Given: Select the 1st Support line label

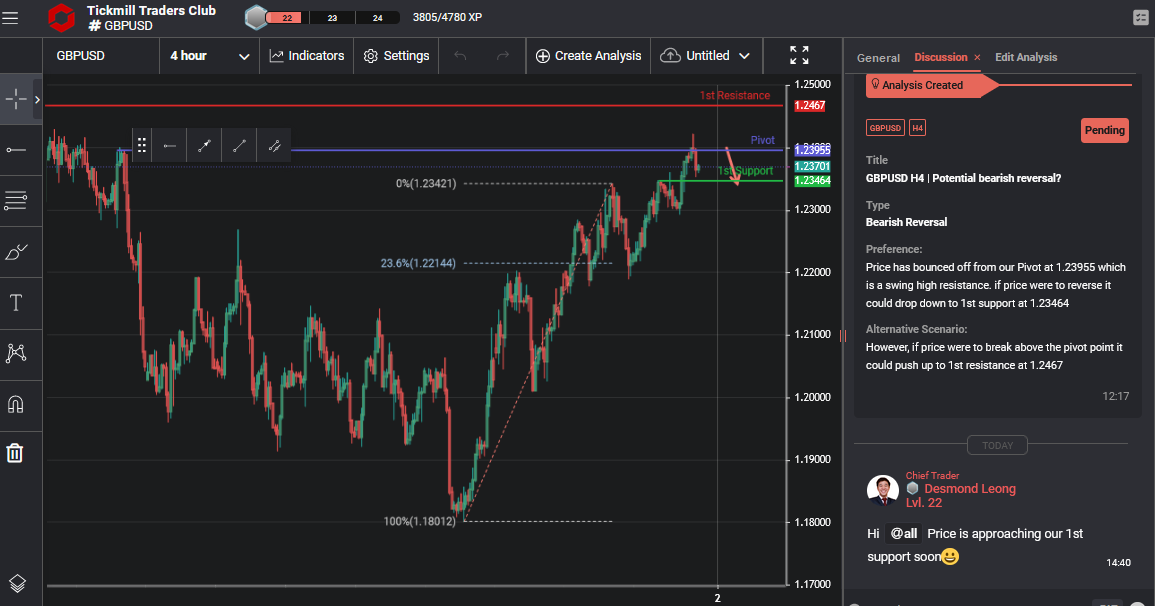Looking at the screenshot, I should click(745, 171).
